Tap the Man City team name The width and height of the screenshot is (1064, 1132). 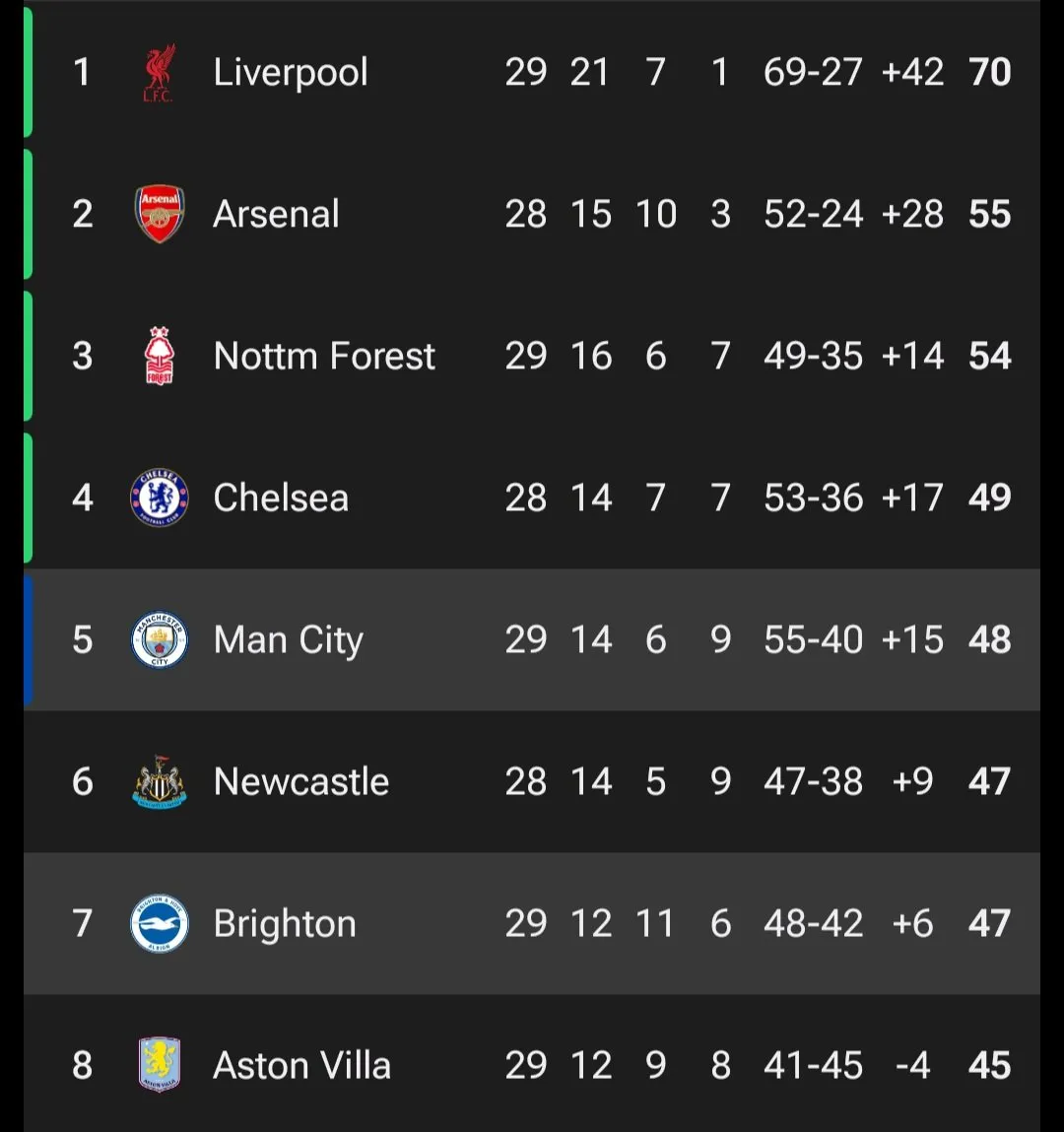(x=288, y=641)
